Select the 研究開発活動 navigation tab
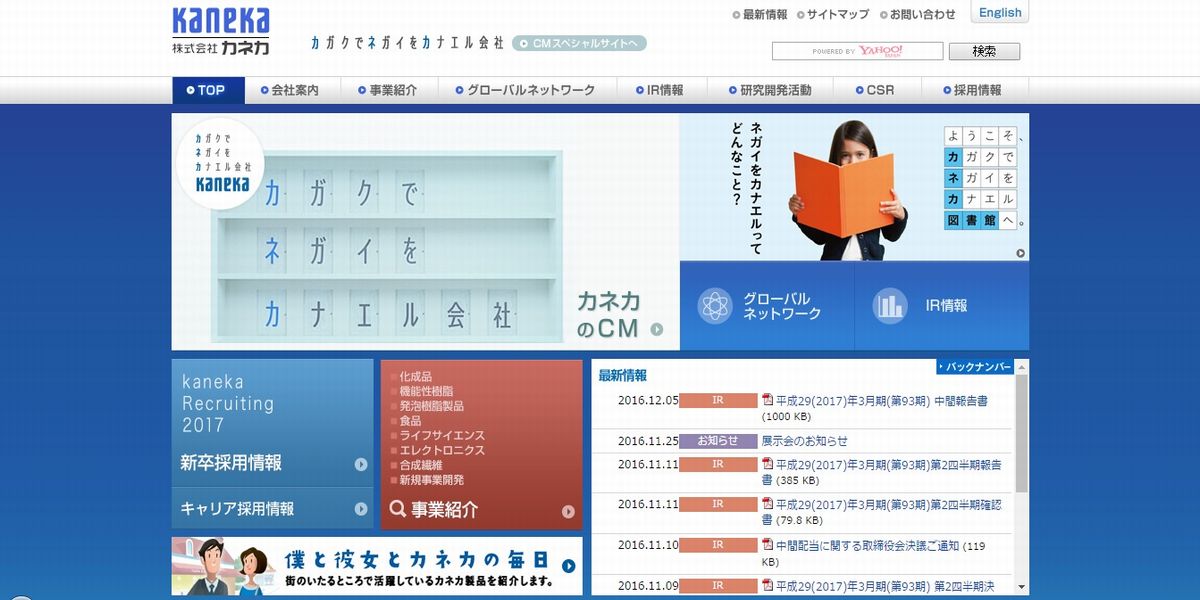The image size is (1200, 600). coord(768,90)
